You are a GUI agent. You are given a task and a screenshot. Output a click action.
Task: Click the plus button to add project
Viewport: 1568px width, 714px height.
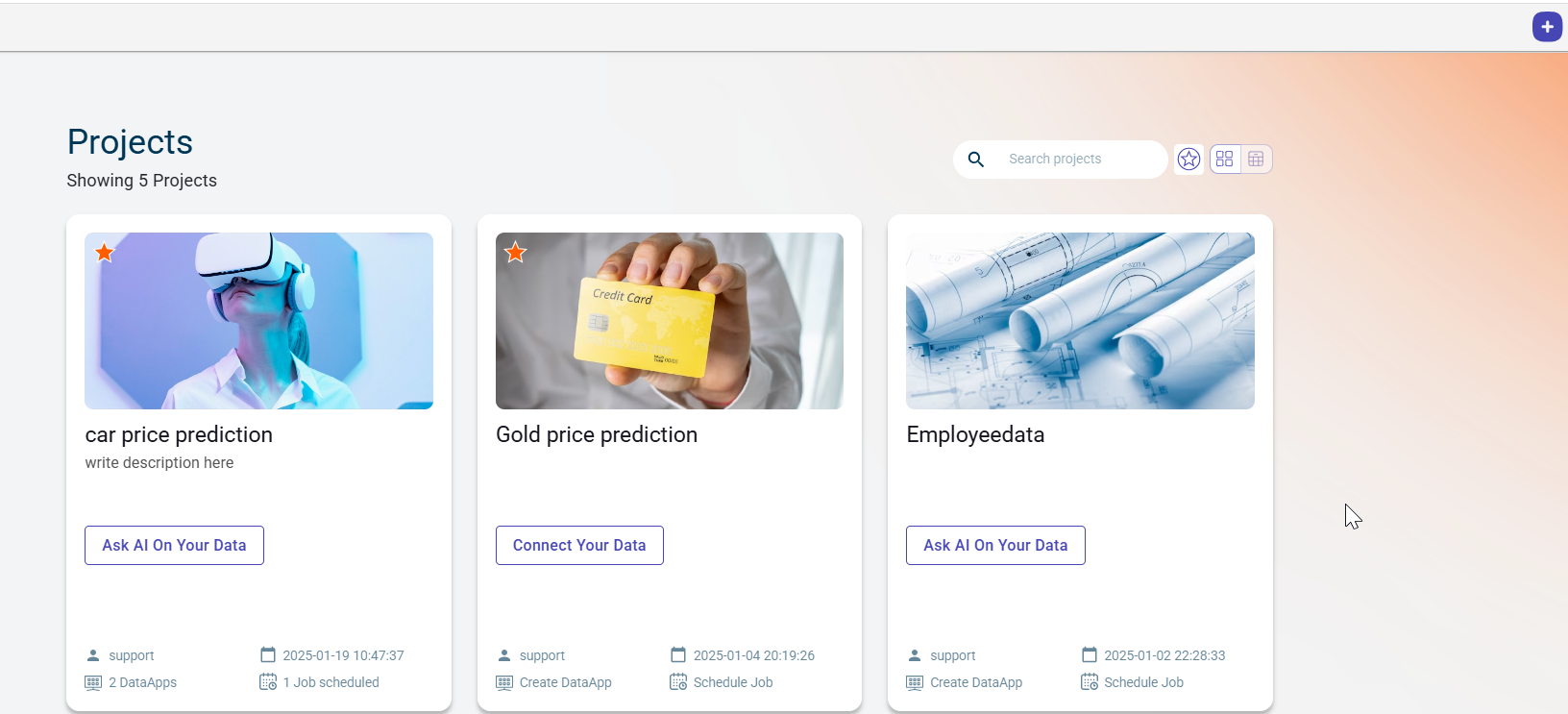[x=1547, y=27]
